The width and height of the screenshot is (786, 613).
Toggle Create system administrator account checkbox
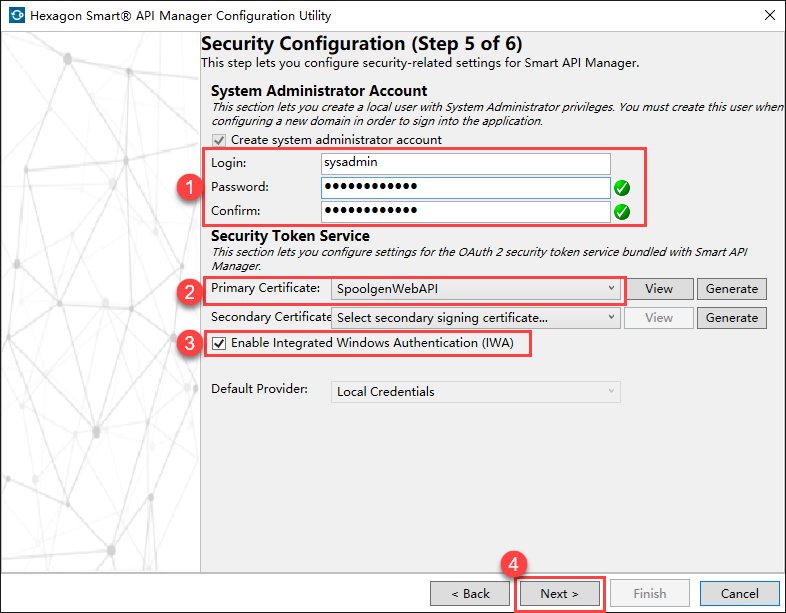coord(219,140)
